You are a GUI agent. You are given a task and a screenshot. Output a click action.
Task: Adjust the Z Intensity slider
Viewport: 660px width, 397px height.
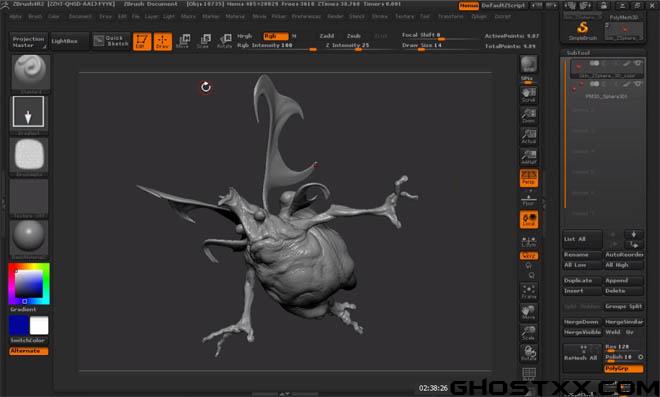[x=357, y=46]
